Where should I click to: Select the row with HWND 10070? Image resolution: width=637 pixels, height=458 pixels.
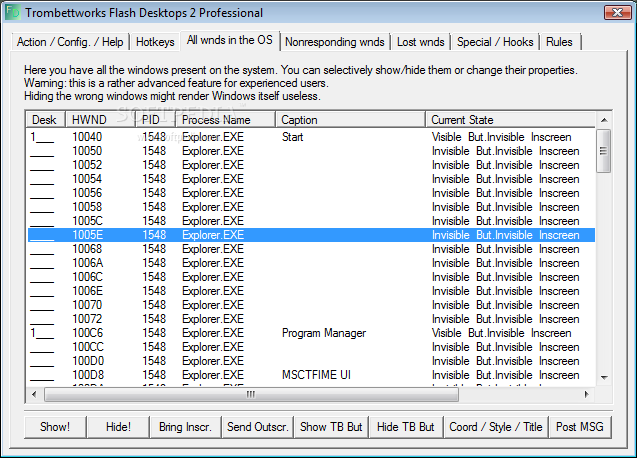(311, 305)
